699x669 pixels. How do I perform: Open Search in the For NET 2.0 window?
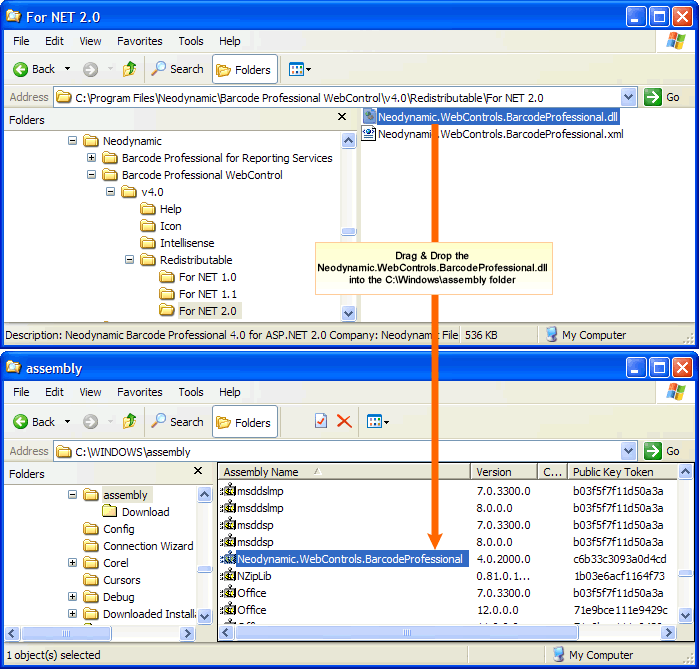click(177, 69)
